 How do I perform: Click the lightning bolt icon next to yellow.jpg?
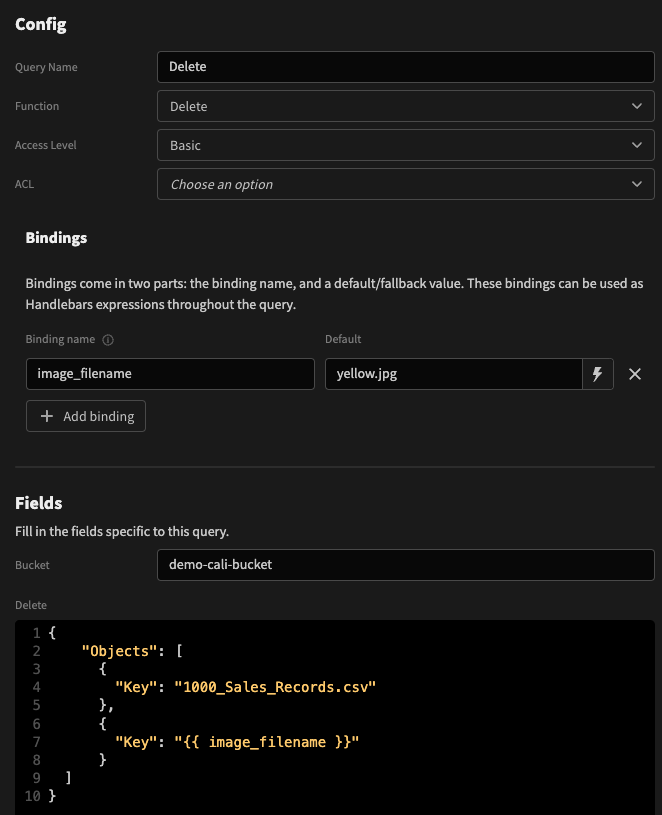598,374
